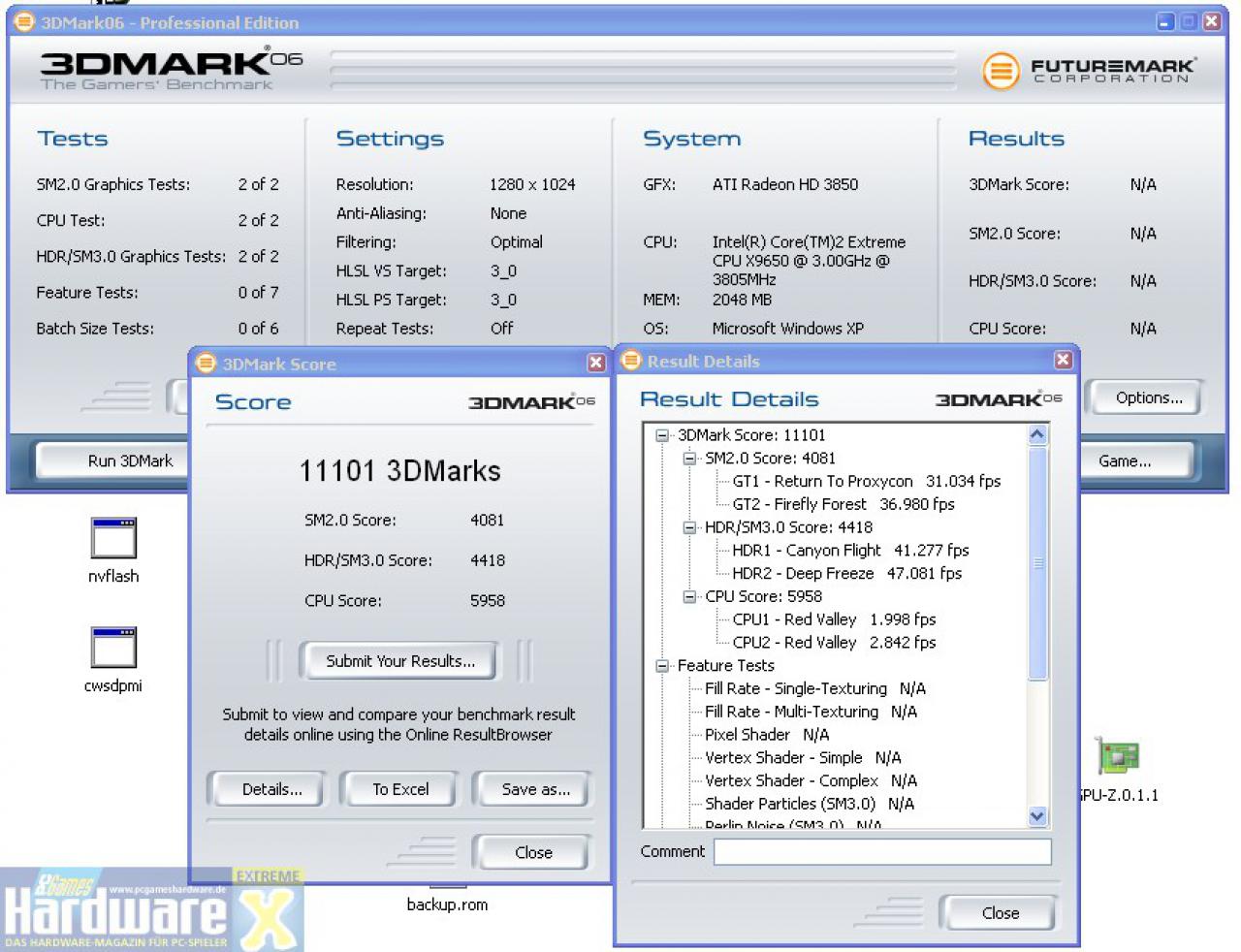Screen dimensions: 1241x952
Task: Select GT1 - Return To Proxycon row
Action: click(x=867, y=481)
